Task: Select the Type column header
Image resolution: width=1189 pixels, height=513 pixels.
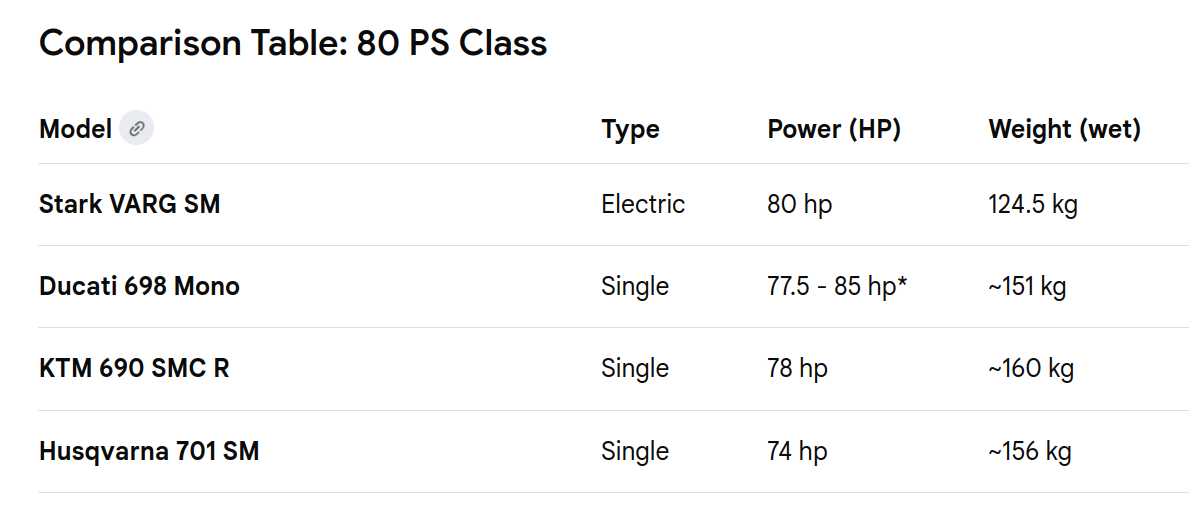Action: 630,129
